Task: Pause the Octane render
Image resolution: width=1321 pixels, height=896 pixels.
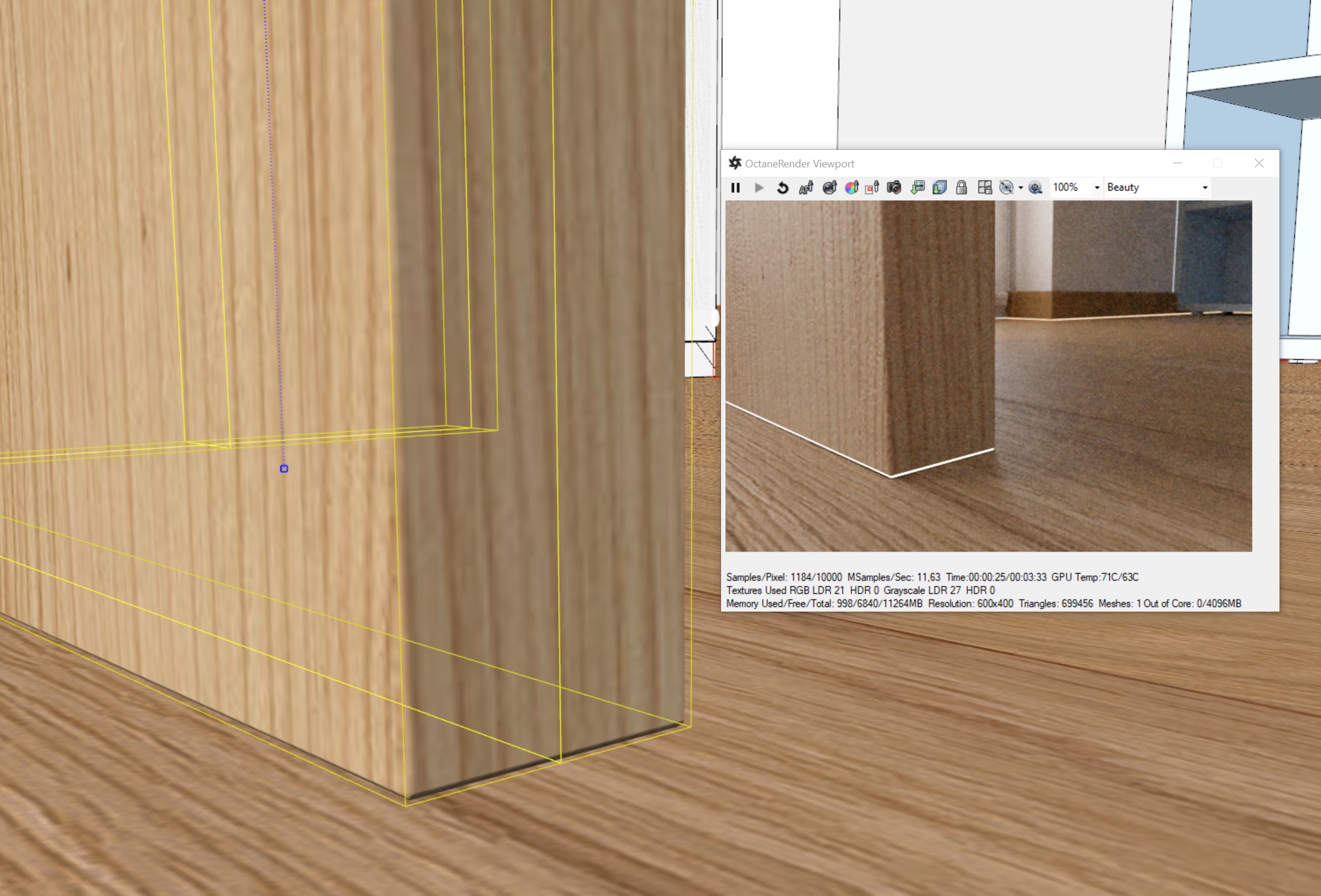Action: coord(736,187)
